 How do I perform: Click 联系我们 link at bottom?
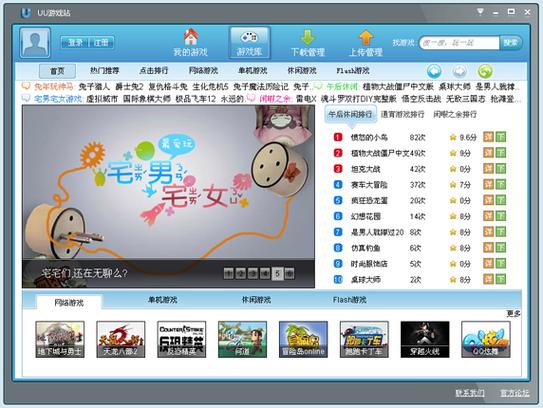pyautogui.click(x=470, y=393)
